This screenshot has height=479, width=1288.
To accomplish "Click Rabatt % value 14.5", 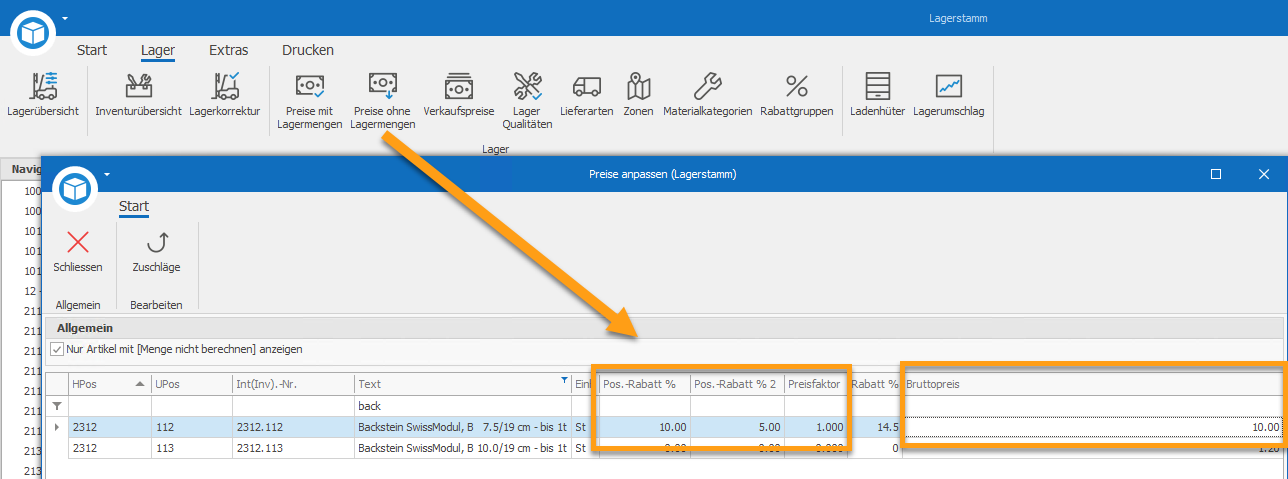I will (x=875, y=427).
